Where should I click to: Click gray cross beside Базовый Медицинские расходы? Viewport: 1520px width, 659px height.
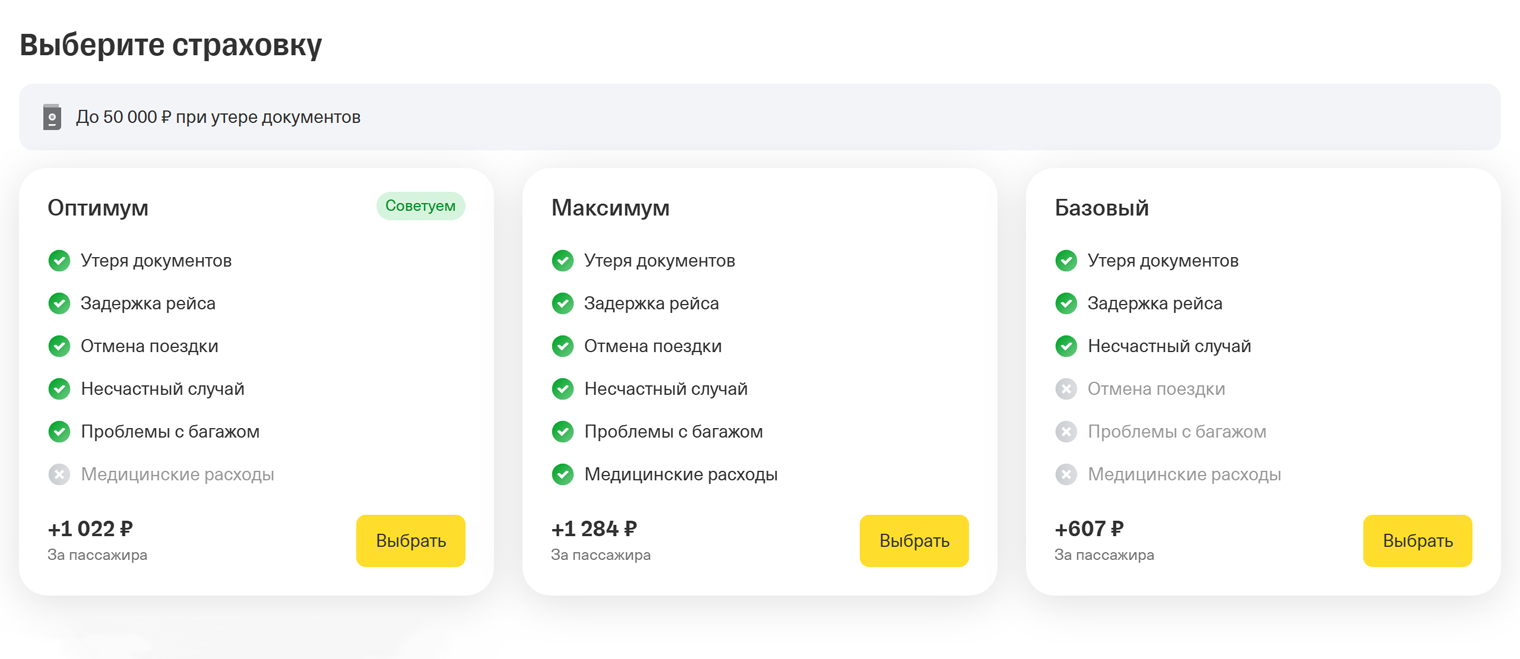(1066, 474)
